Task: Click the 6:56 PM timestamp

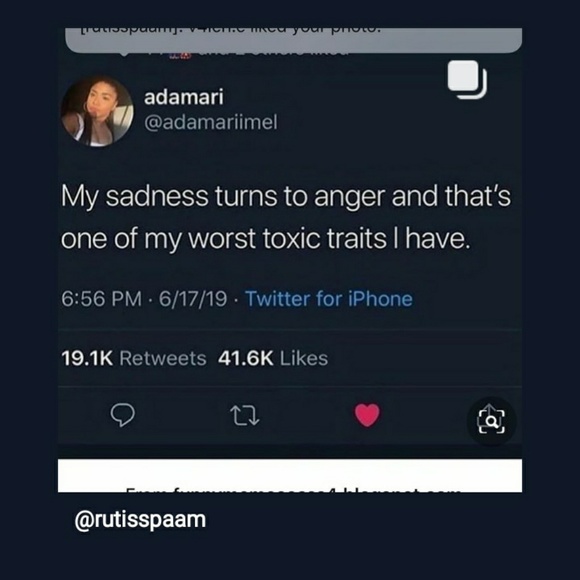Action: click(101, 299)
